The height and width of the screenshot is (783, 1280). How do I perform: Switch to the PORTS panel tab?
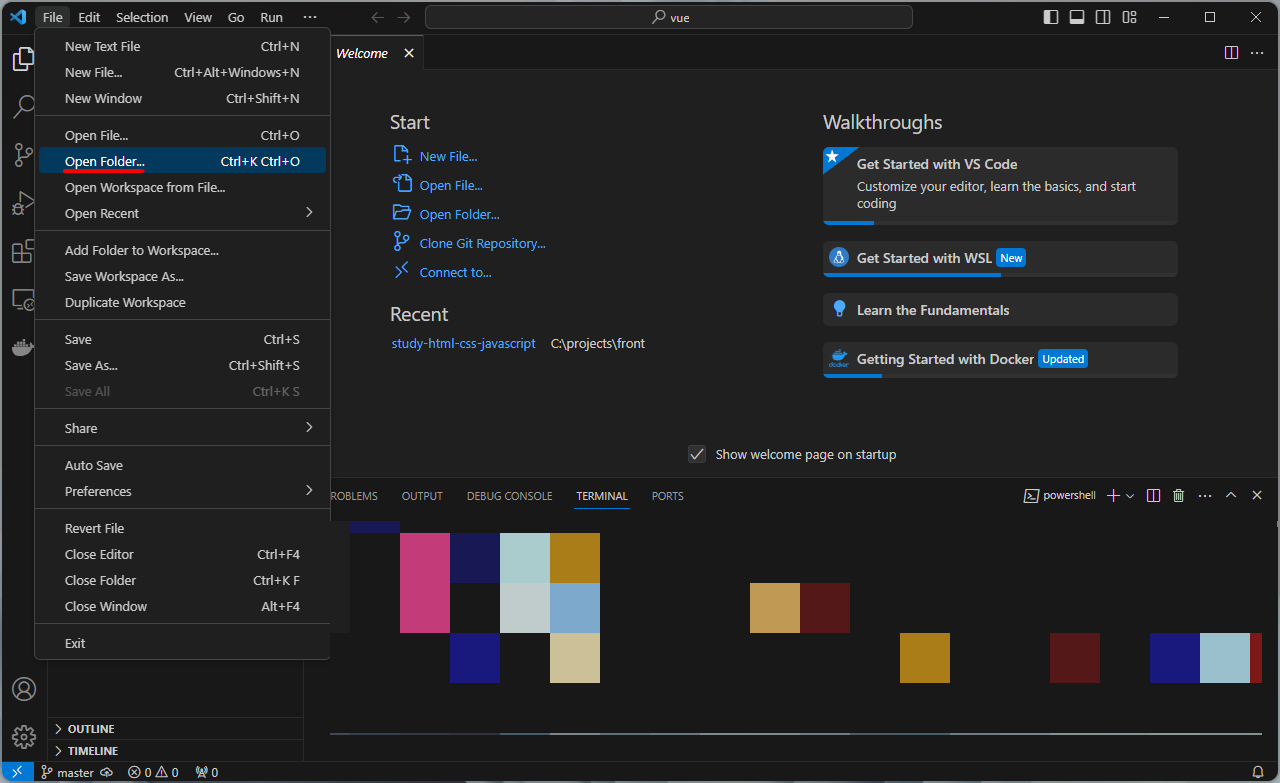(668, 496)
